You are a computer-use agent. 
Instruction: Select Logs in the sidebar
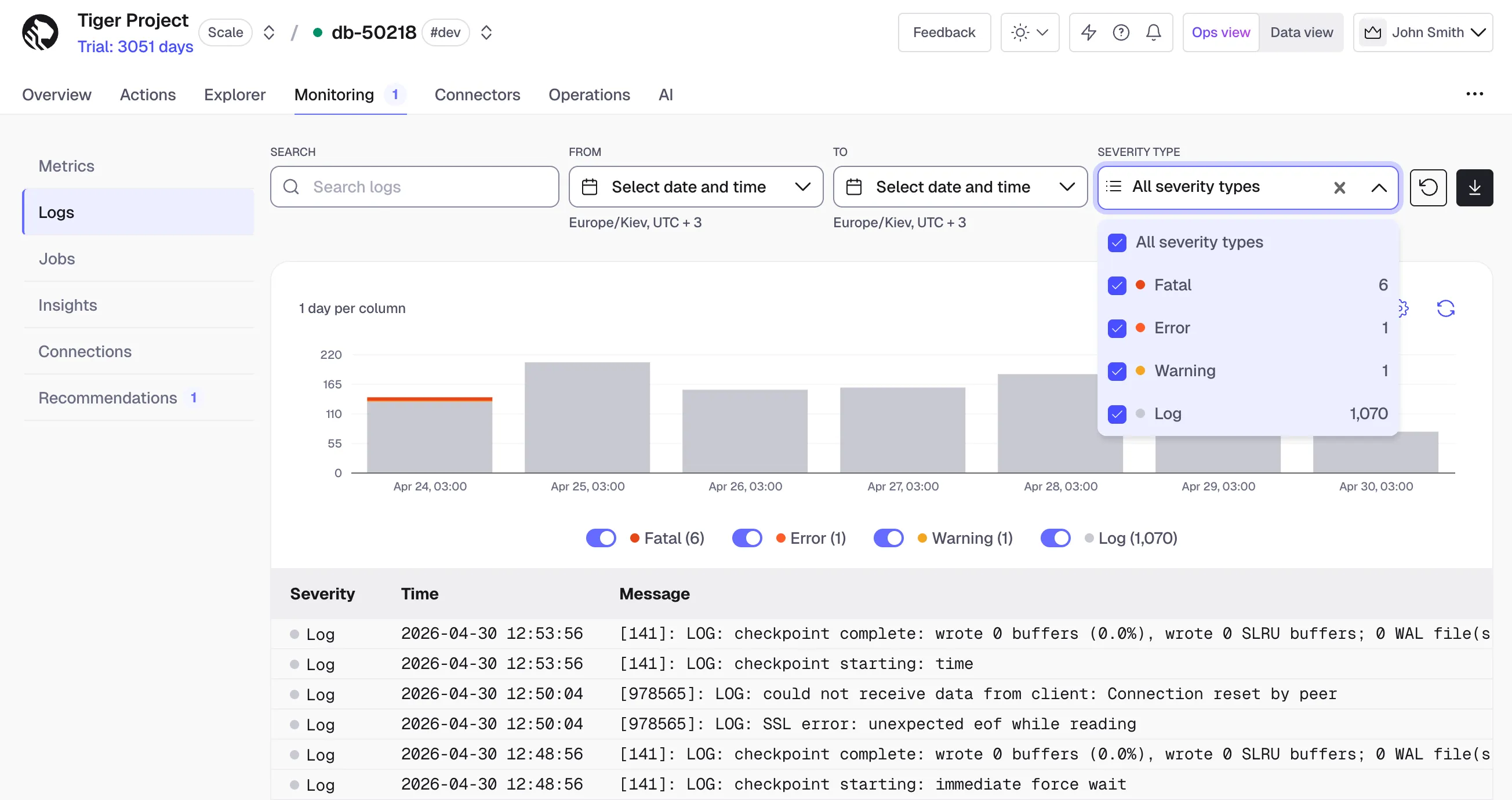click(138, 212)
